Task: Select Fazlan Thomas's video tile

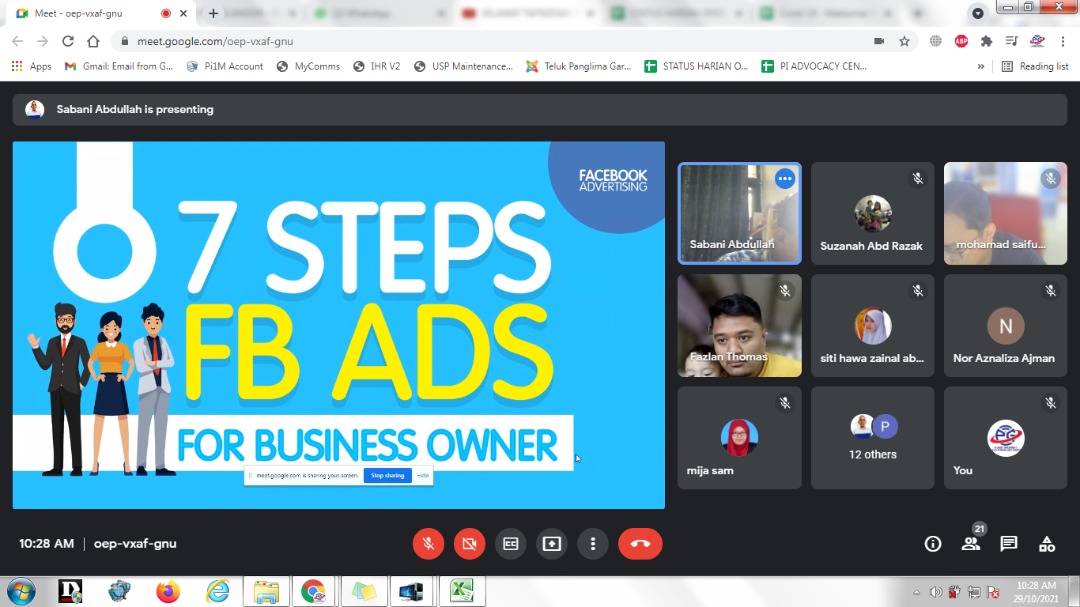Action: pos(740,326)
